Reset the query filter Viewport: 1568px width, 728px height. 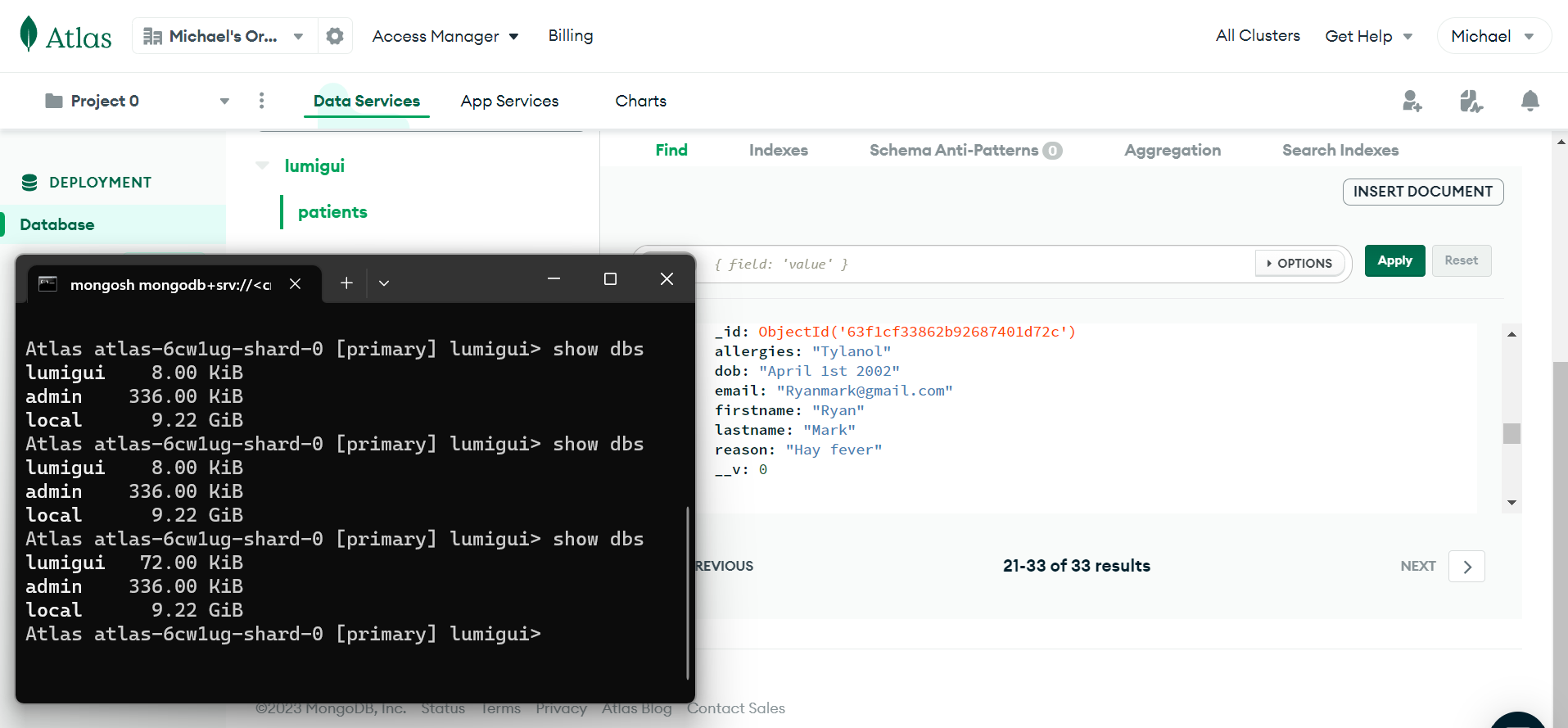1462,260
